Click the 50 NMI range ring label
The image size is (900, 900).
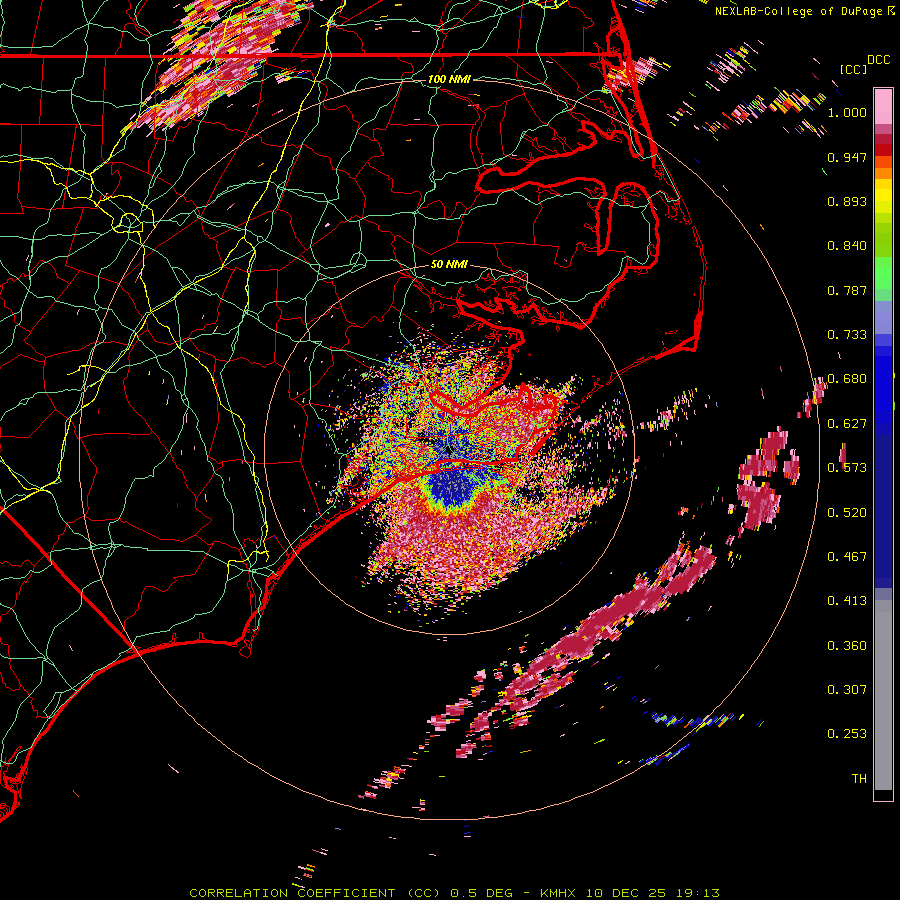pyautogui.click(x=449, y=265)
